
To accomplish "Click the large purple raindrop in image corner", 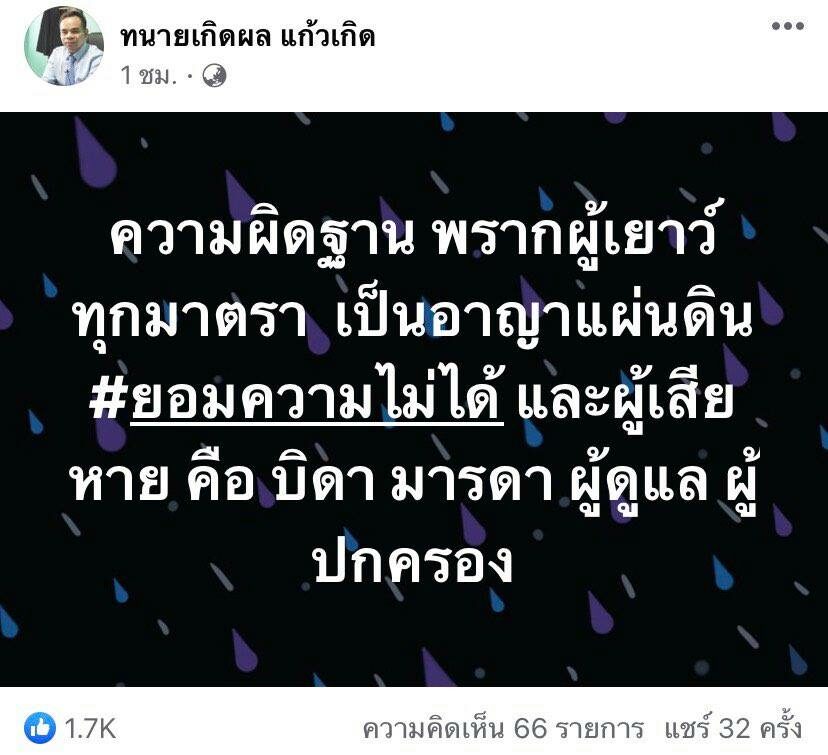I will [94, 155].
